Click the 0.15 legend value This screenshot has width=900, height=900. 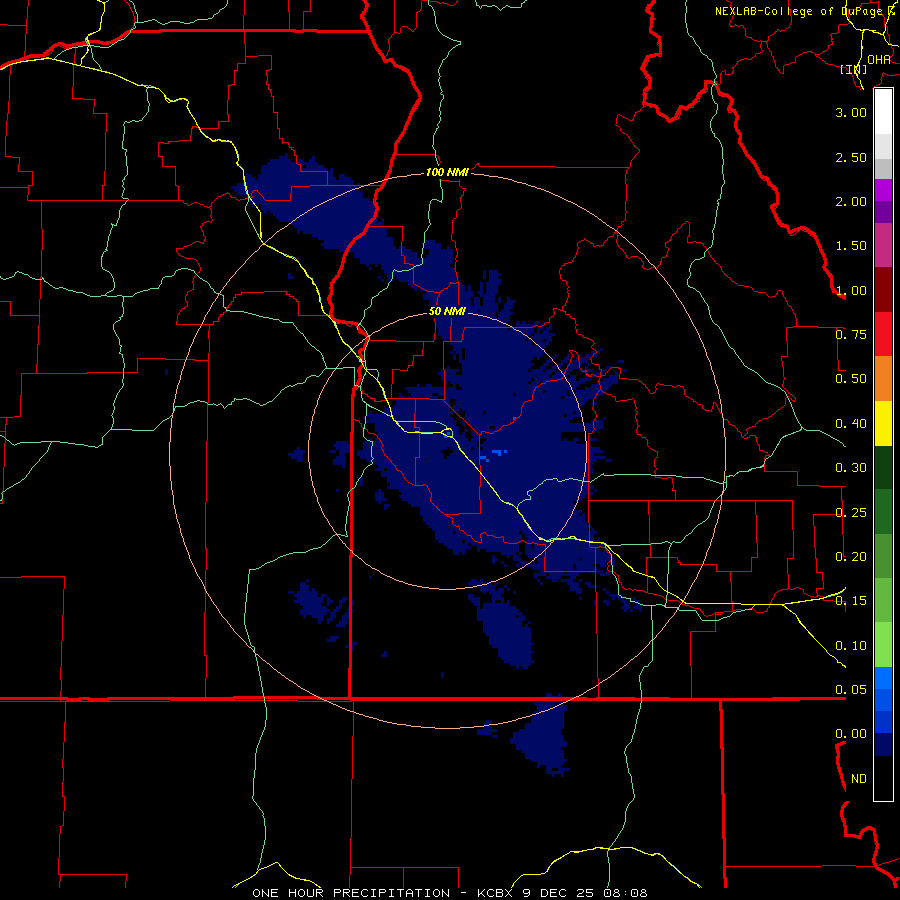pyautogui.click(x=851, y=601)
